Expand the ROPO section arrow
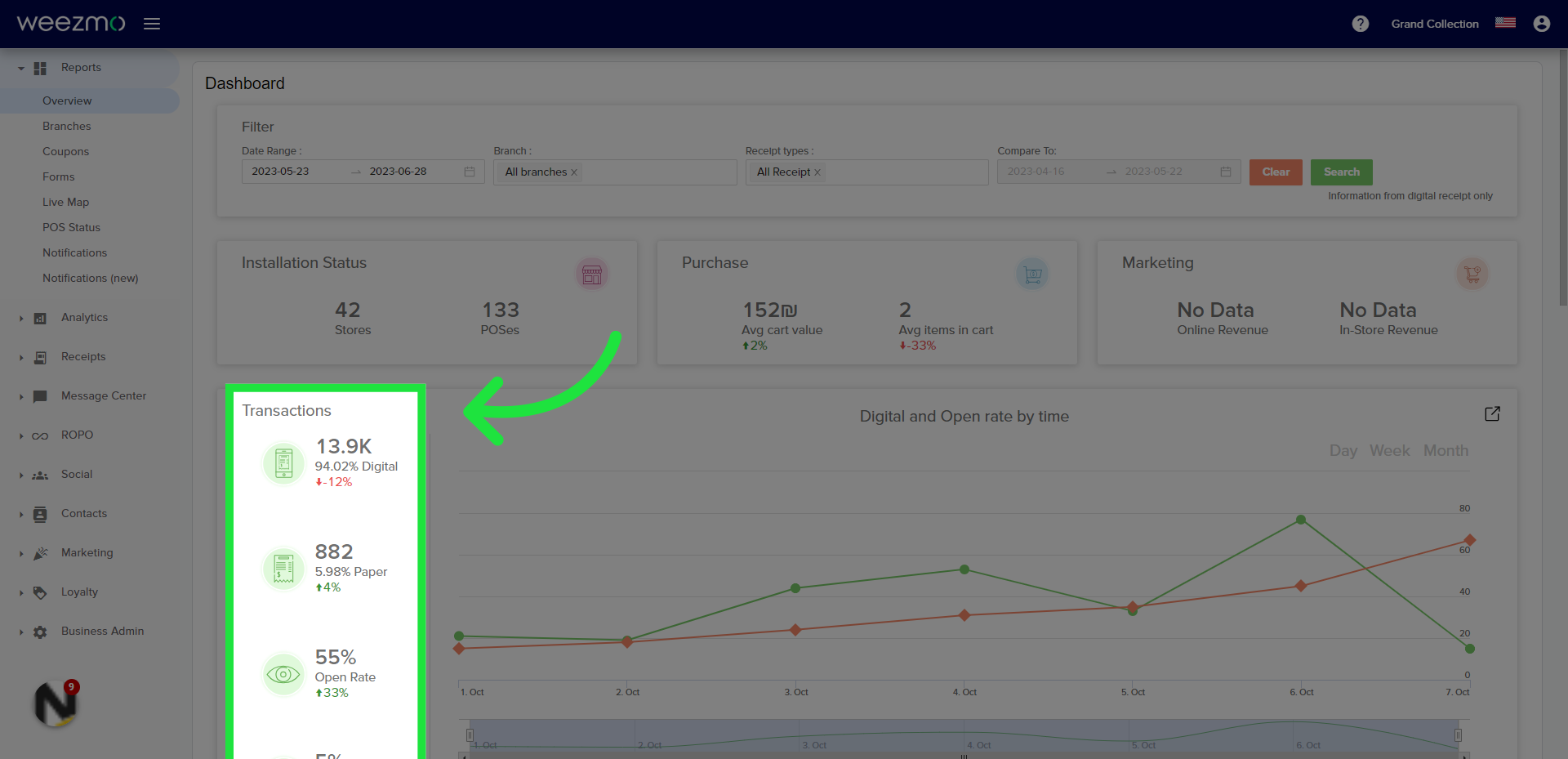 click(21, 436)
